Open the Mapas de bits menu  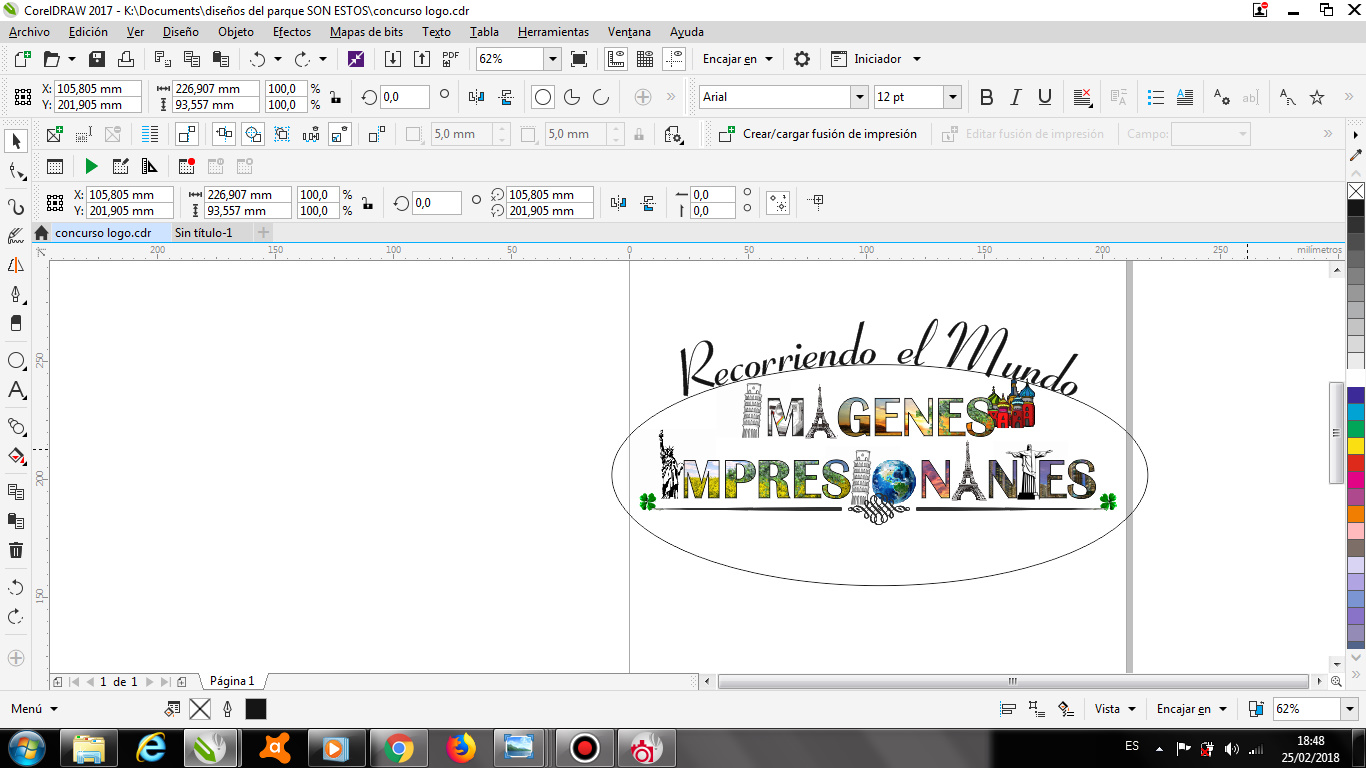pyautogui.click(x=366, y=32)
